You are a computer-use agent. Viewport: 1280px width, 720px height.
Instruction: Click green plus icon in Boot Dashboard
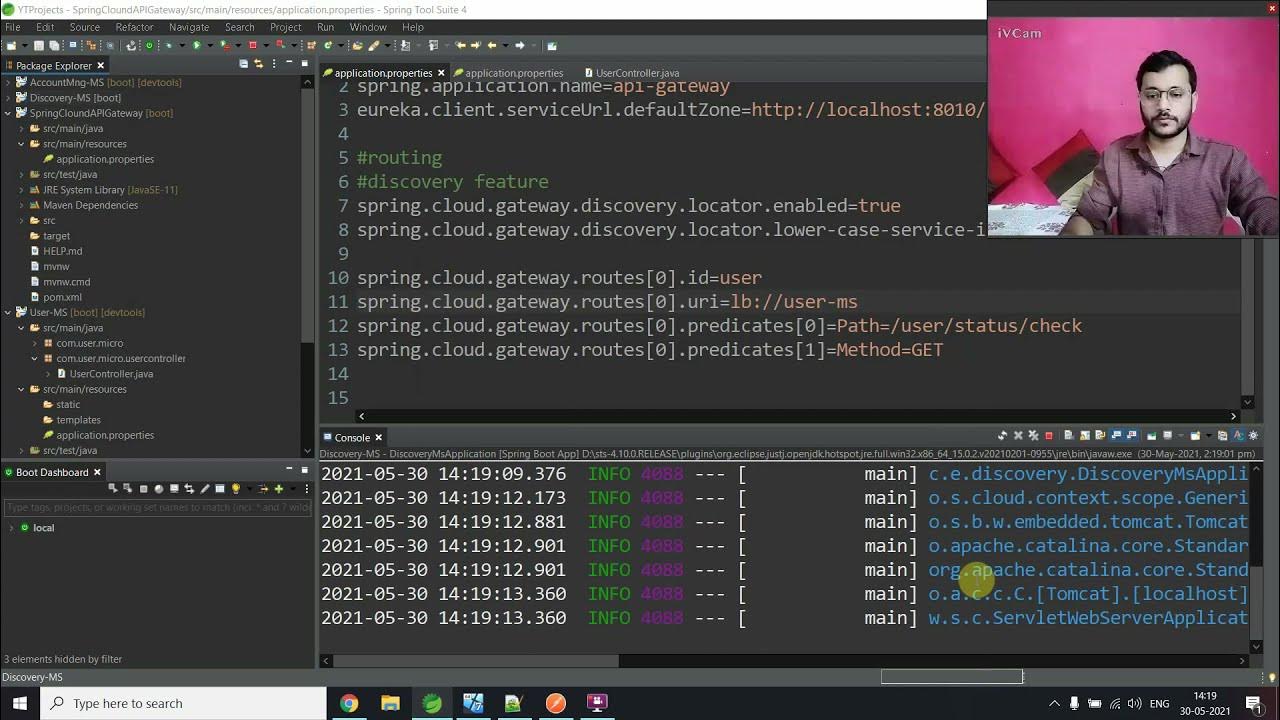(279, 488)
